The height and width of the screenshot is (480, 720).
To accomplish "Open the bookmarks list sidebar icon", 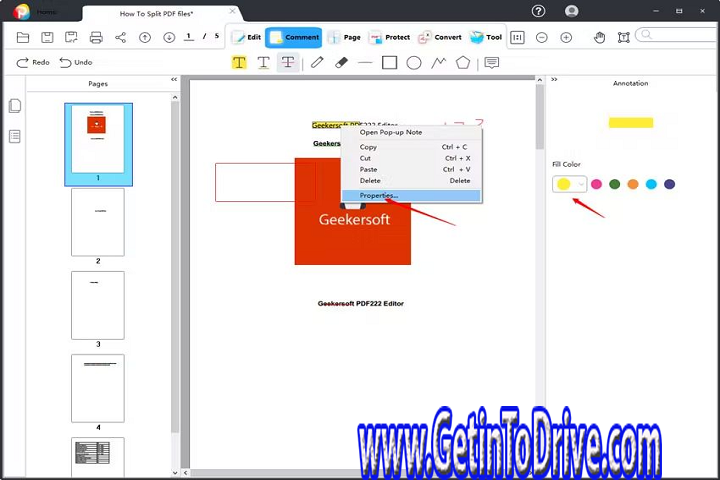I will (x=15, y=136).
